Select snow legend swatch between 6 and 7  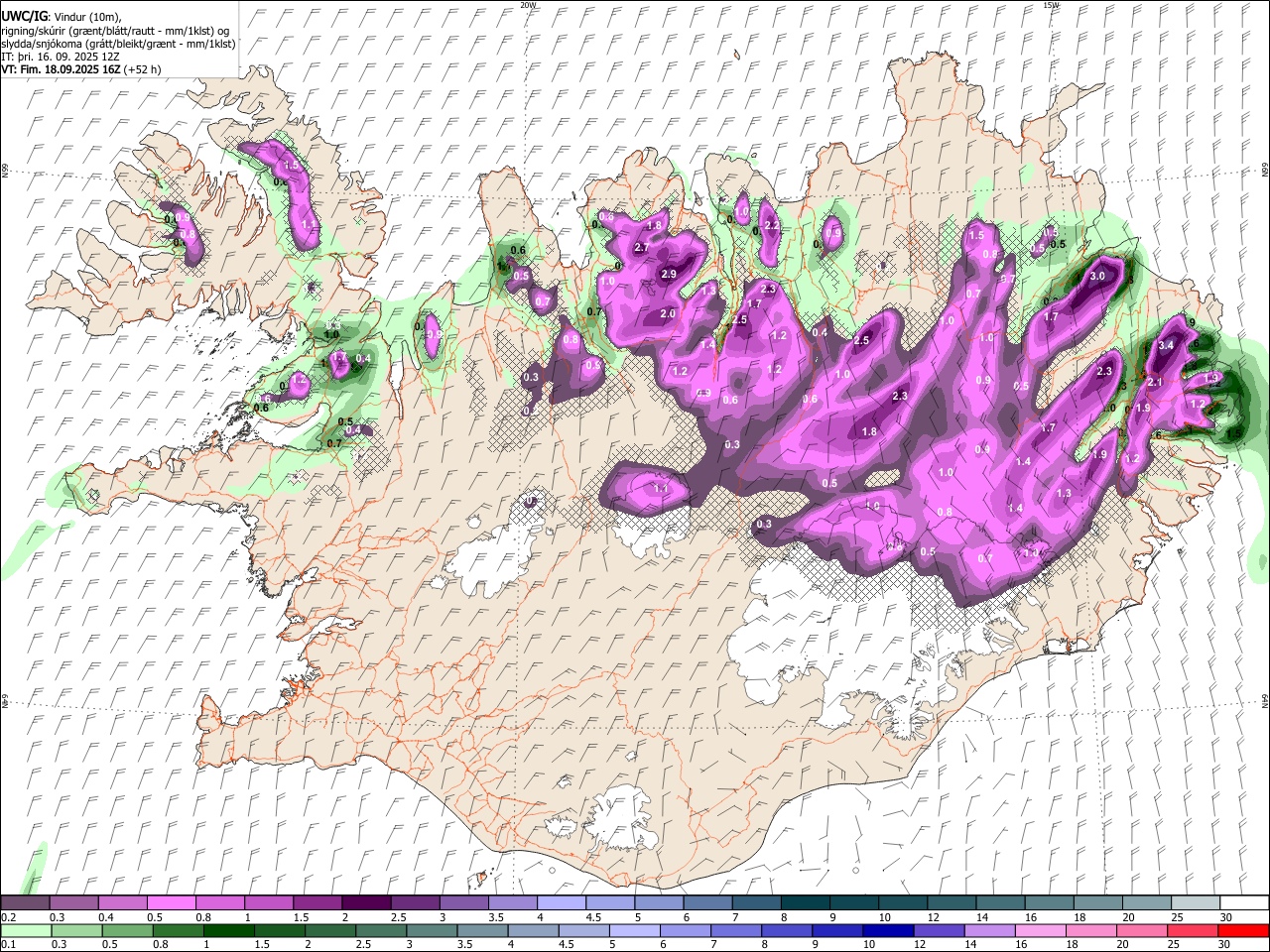(706, 902)
